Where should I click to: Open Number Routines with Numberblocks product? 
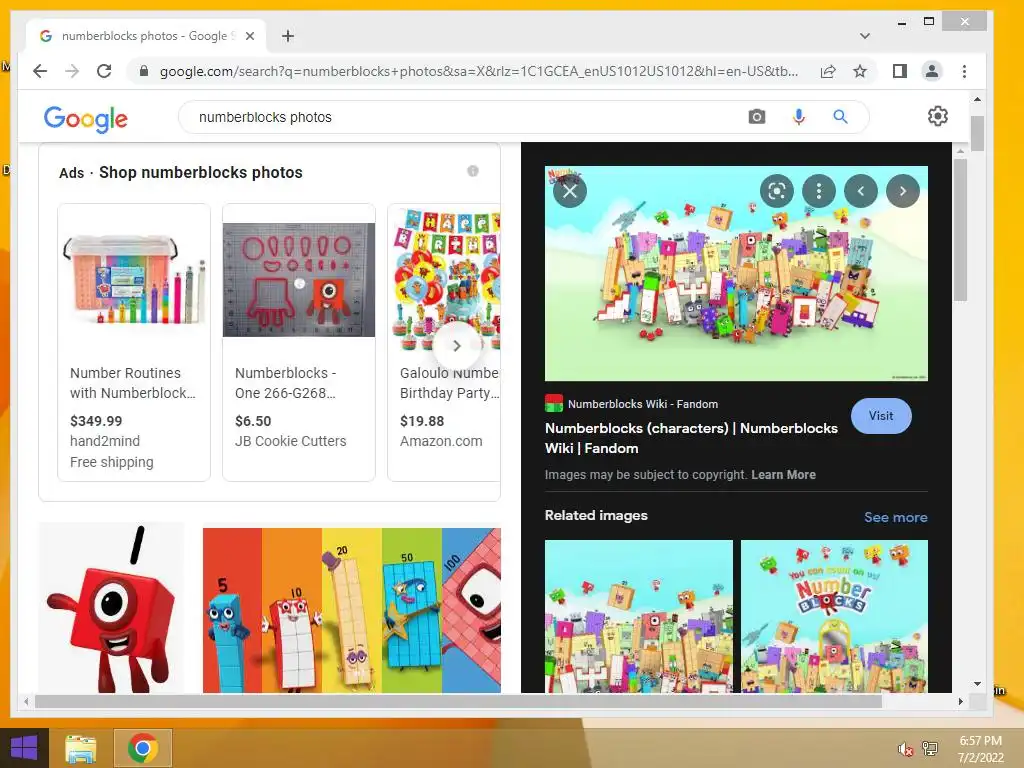(x=134, y=343)
